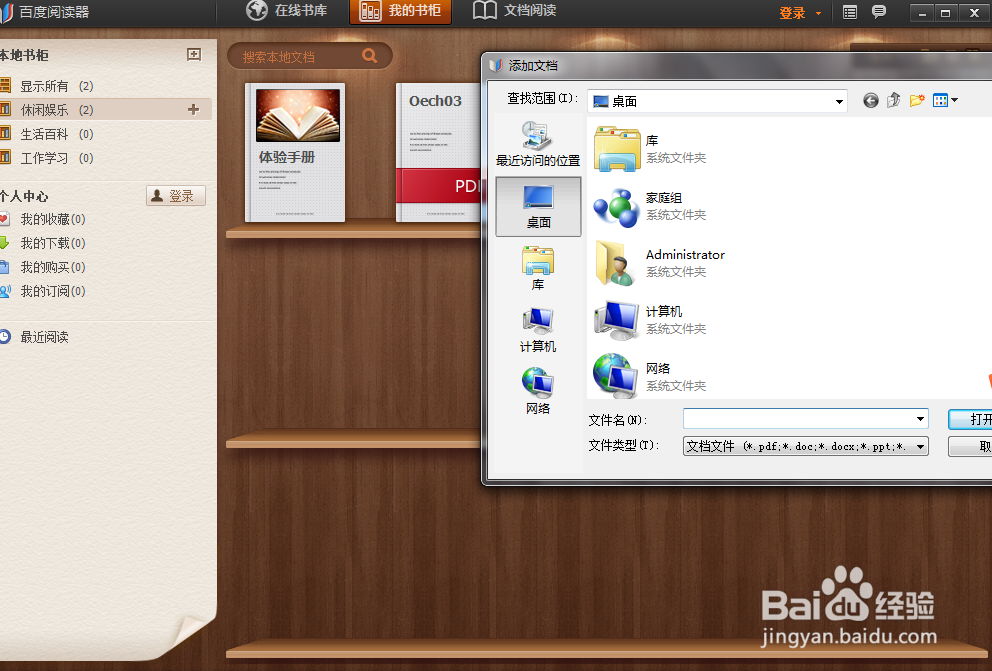Viewport: 992px width, 671px height.
Task: Select the 计算机 system folder in the file list
Action: pos(651,320)
